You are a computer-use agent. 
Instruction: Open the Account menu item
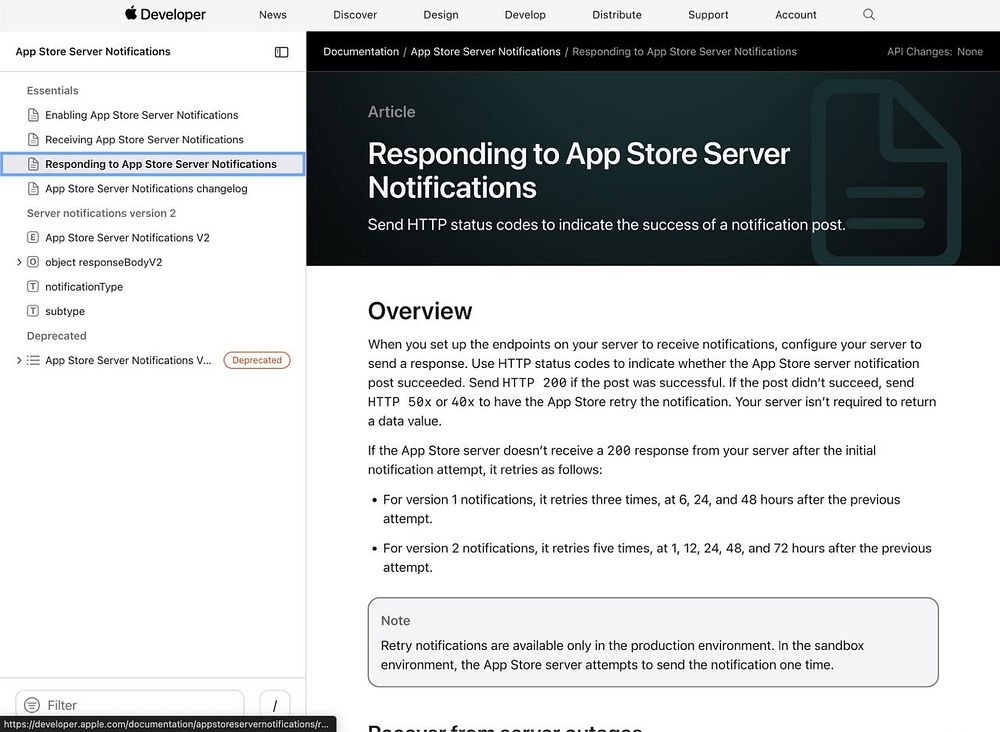coord(795,15)
